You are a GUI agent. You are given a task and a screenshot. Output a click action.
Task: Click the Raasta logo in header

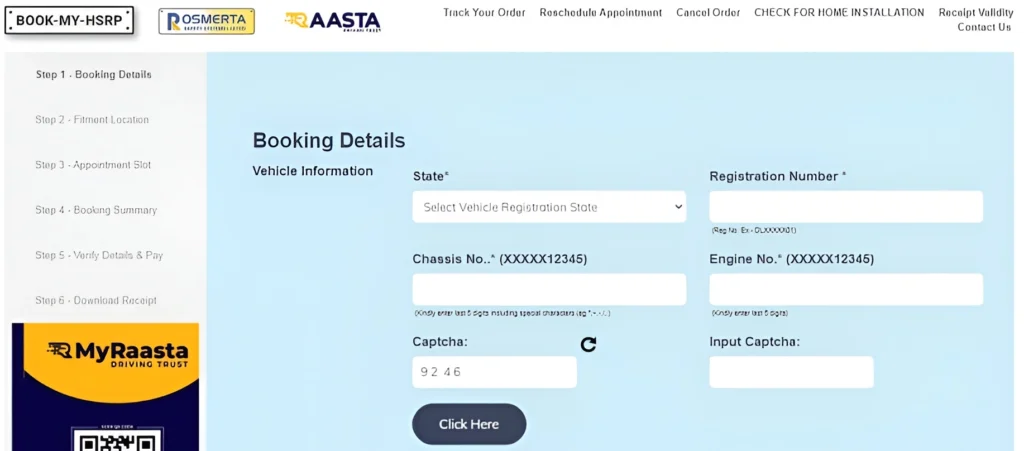point(332,21)
